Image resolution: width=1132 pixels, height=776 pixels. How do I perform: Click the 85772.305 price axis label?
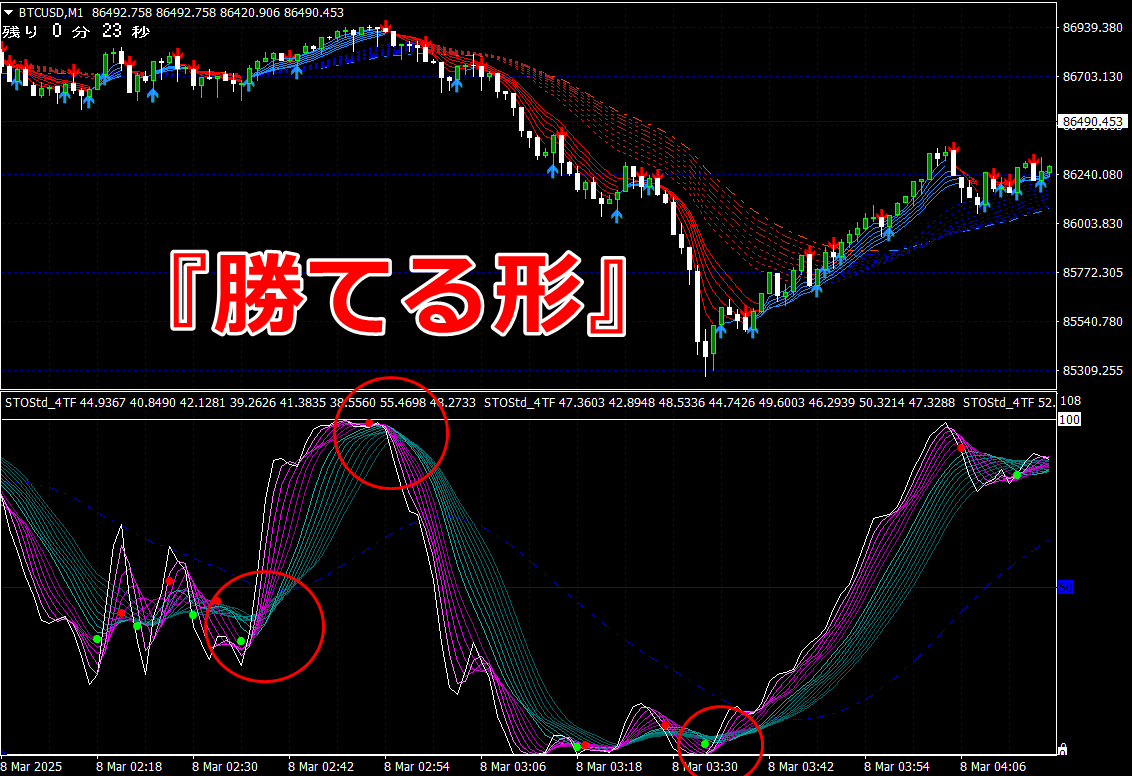[1092, 273]
